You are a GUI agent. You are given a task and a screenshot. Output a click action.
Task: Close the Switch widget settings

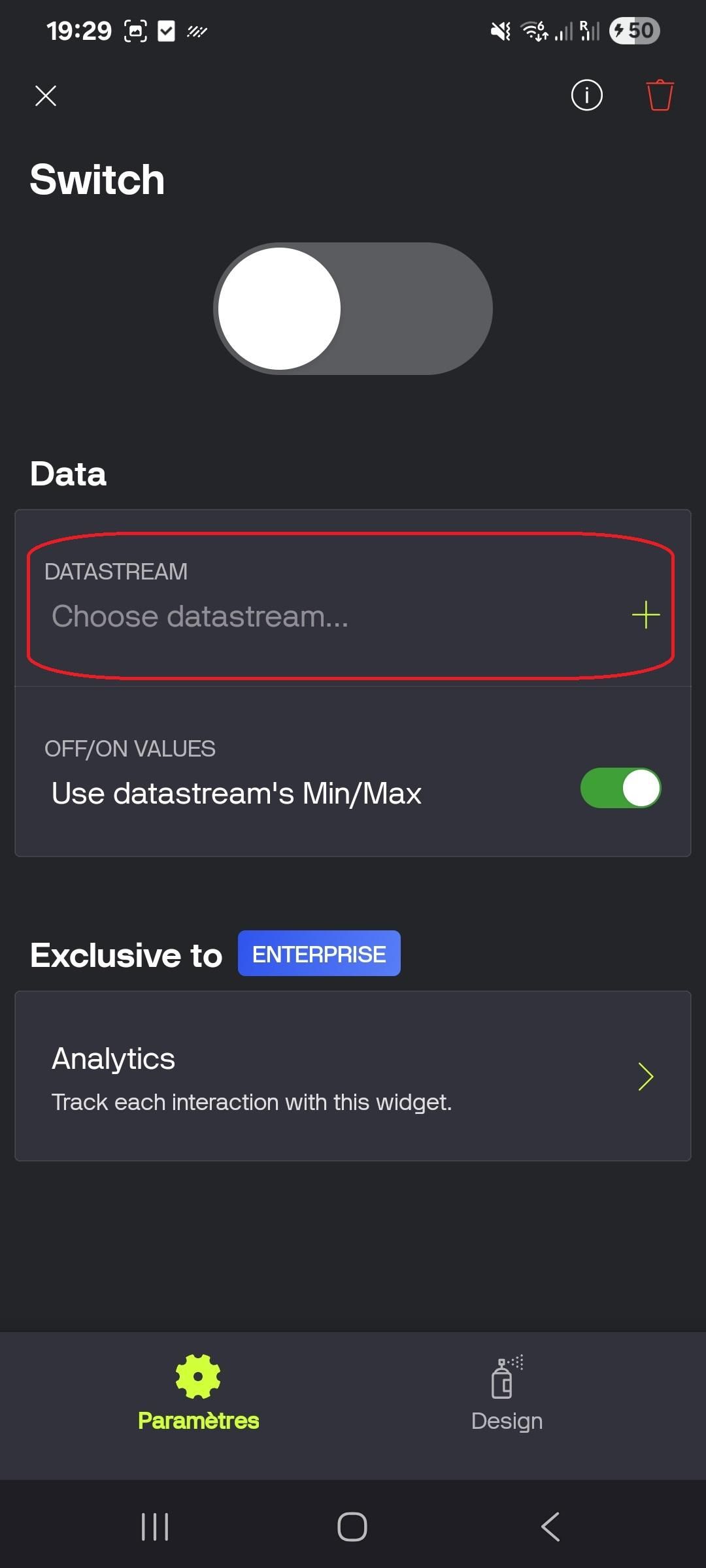click(46, 96)
